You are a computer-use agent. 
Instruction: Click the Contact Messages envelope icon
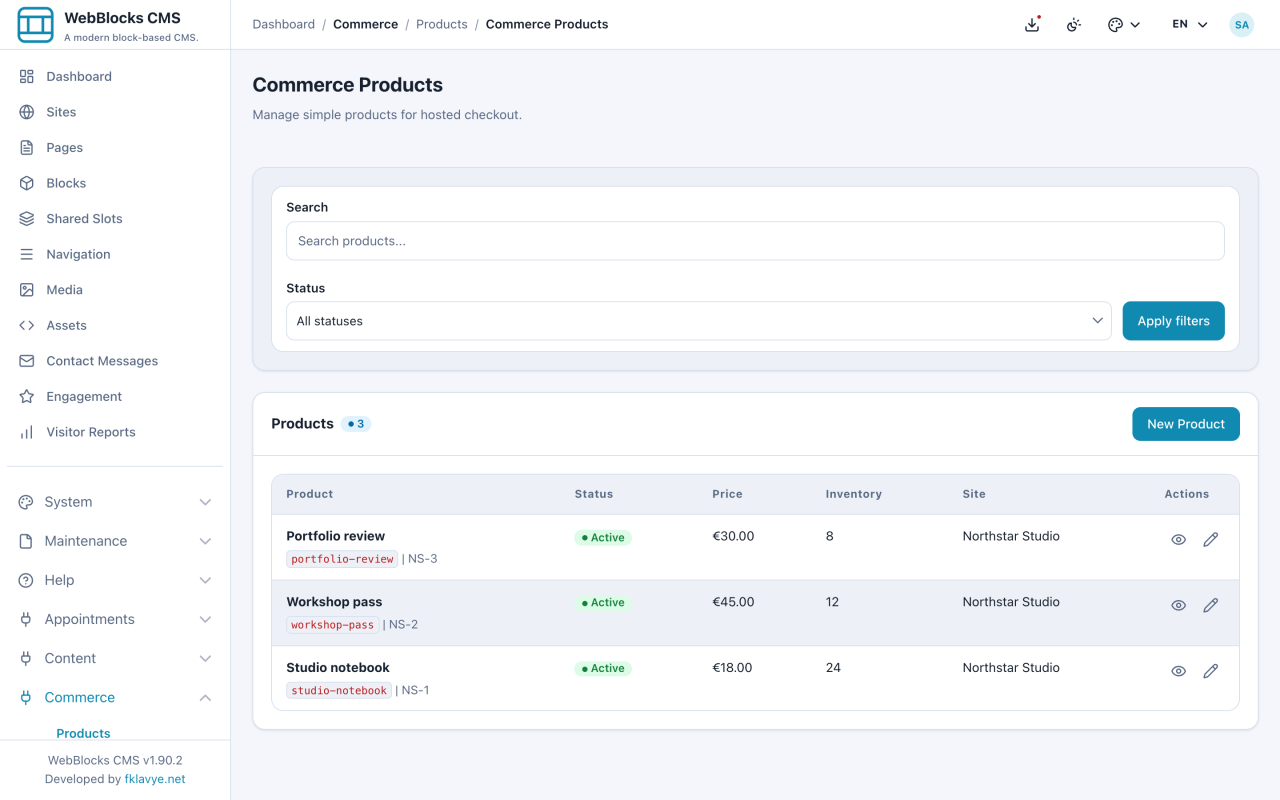[27, 361]
